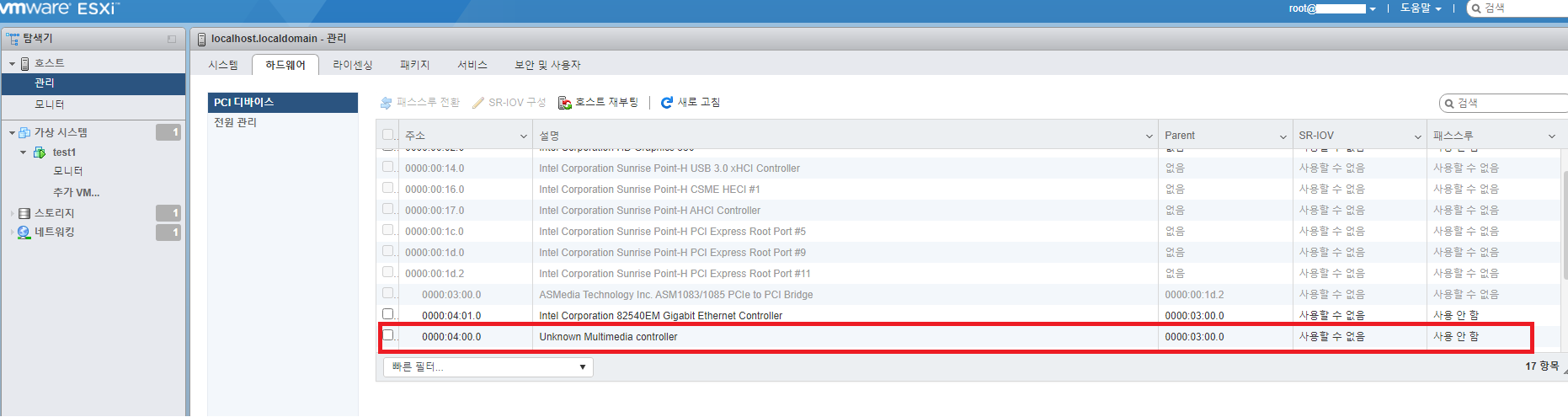
Task: Open the 패스스루 column dropdown arrow
Action: (1552, 136)
